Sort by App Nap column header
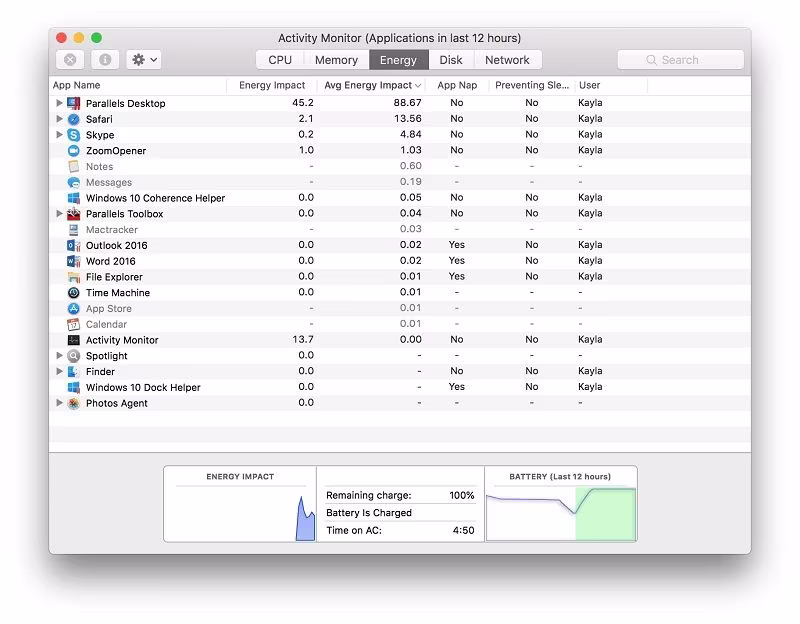This screenshot has width=800, height=624. (457, 85)
